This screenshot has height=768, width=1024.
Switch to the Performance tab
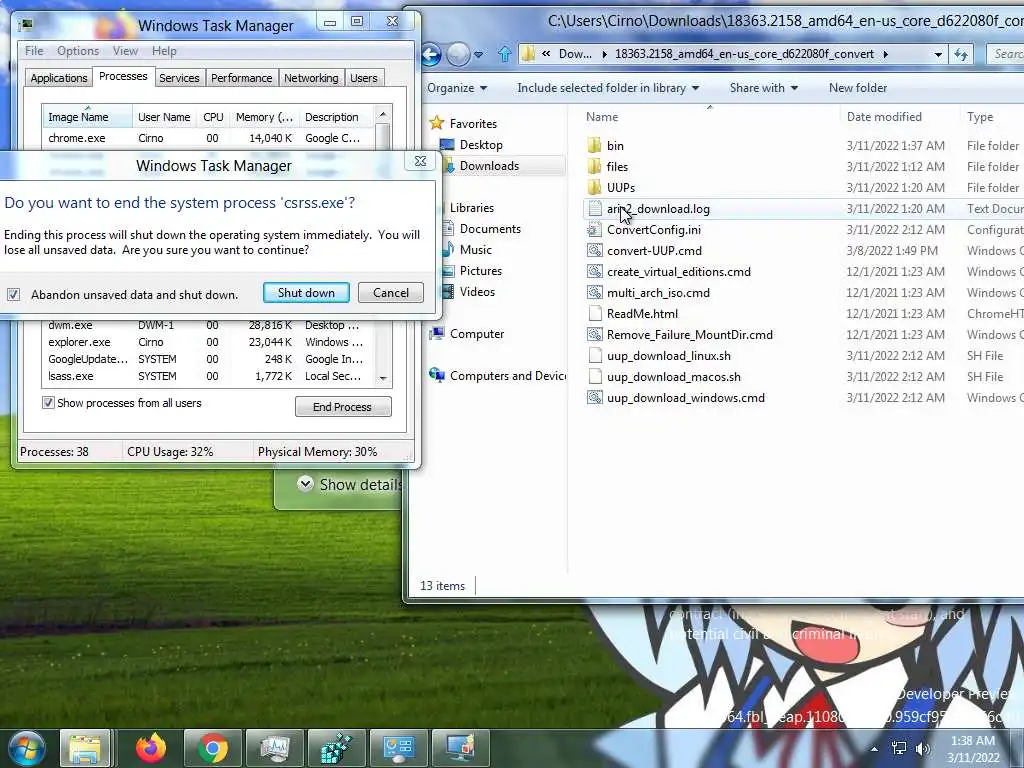click(x=241, y=78)
